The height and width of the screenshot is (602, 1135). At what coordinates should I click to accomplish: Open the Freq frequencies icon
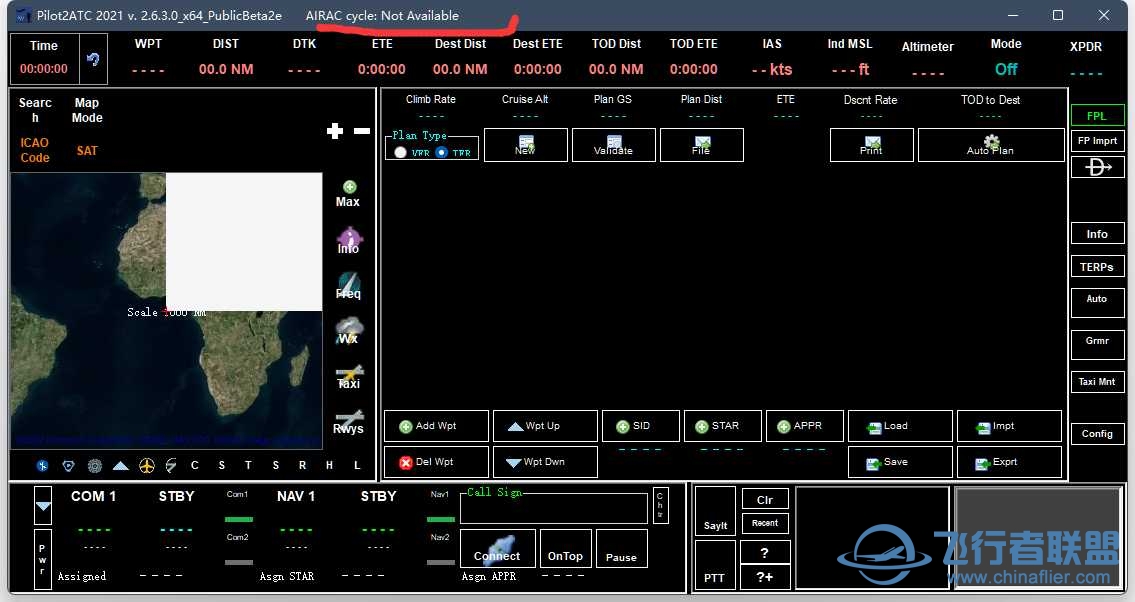[348, 286]
